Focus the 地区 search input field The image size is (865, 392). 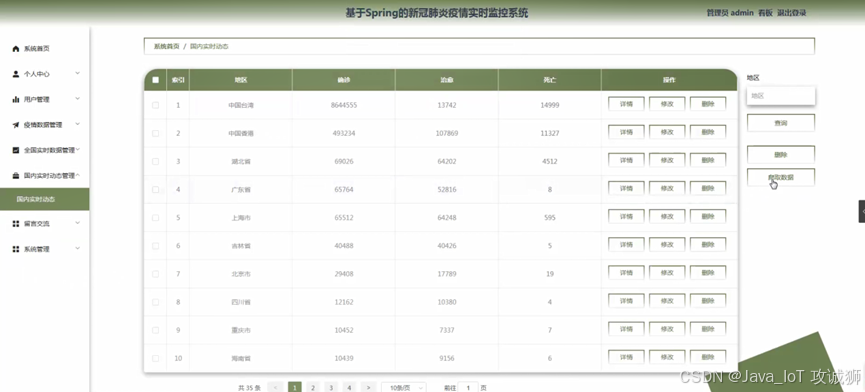click(781, 95)
